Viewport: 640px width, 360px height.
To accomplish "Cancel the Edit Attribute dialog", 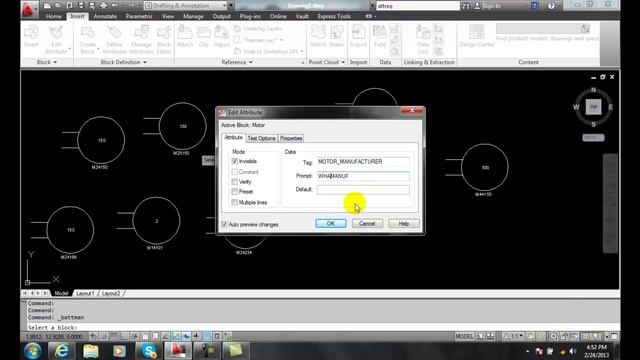I will click(367, 224).
